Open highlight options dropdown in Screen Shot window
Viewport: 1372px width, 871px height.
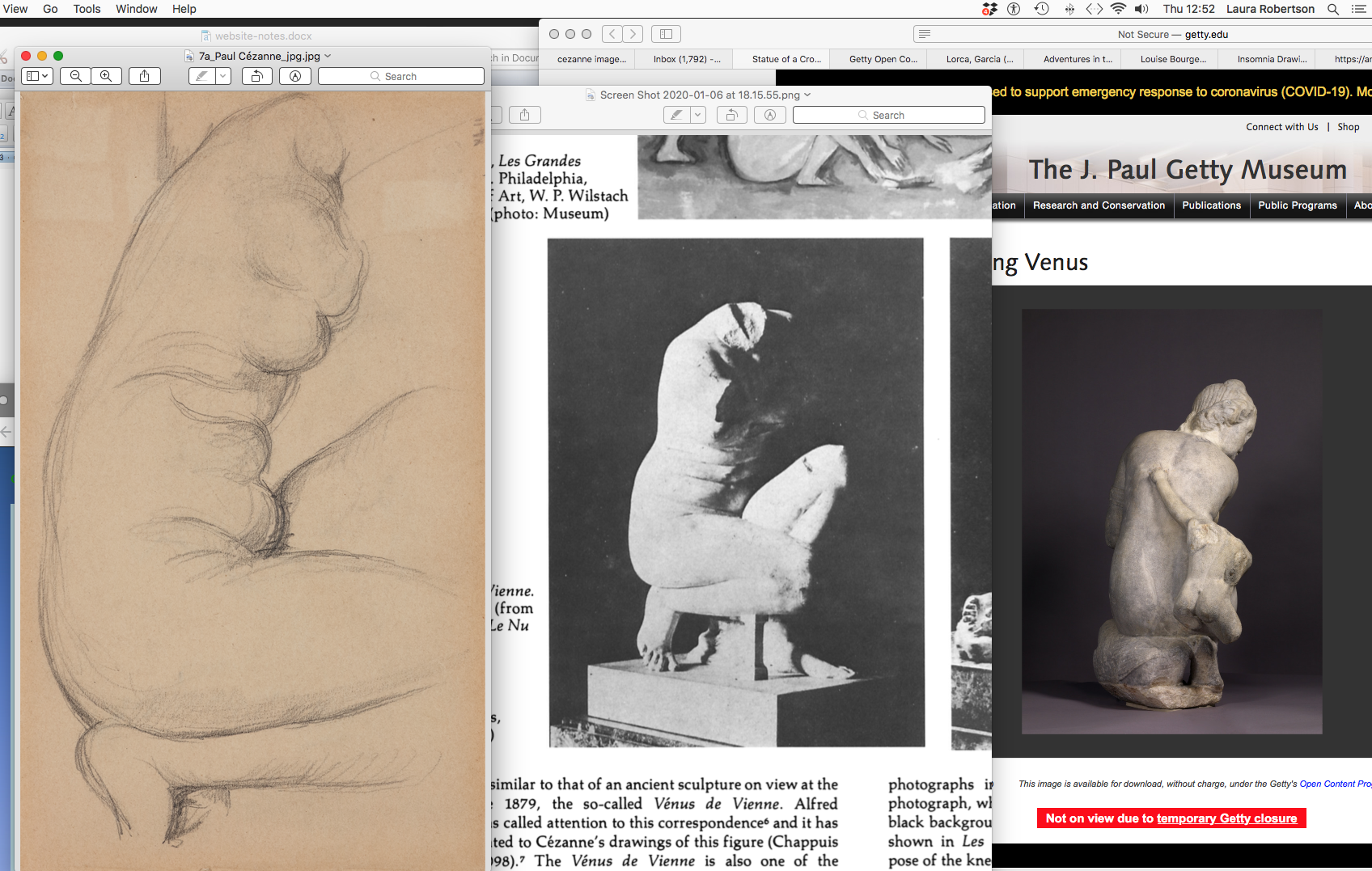[697, 115]
